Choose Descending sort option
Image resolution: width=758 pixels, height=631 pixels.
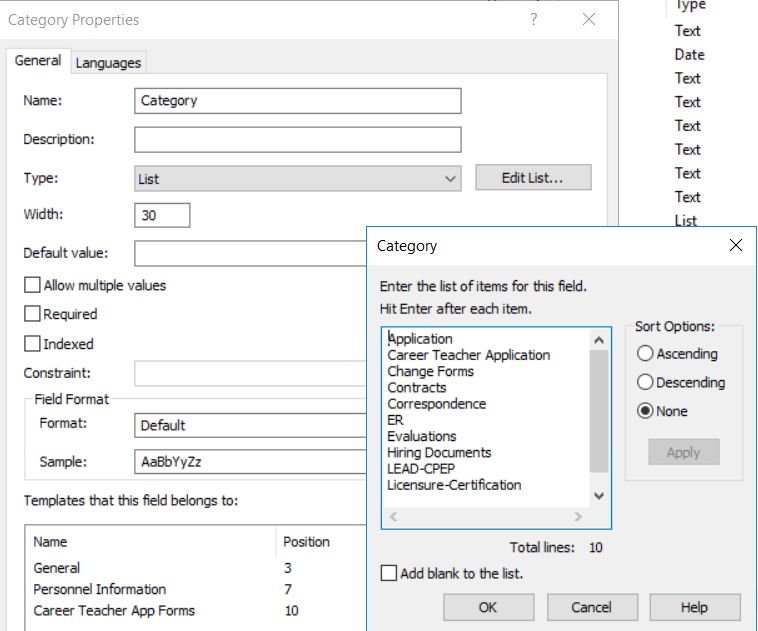645,382
